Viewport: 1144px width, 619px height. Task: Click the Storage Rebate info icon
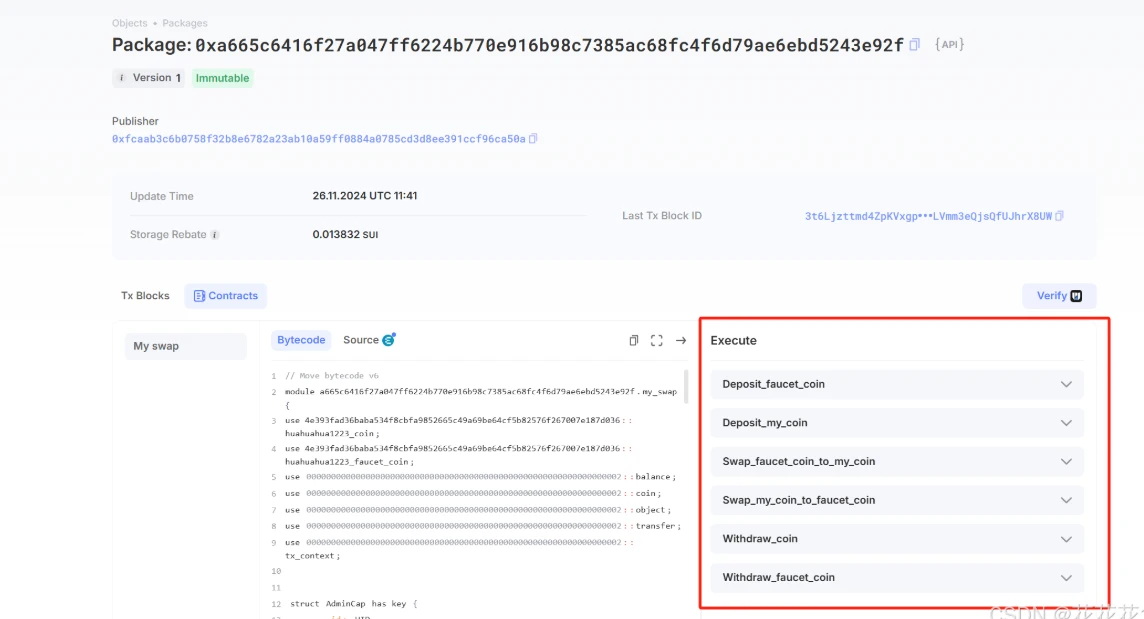[215, 235]
